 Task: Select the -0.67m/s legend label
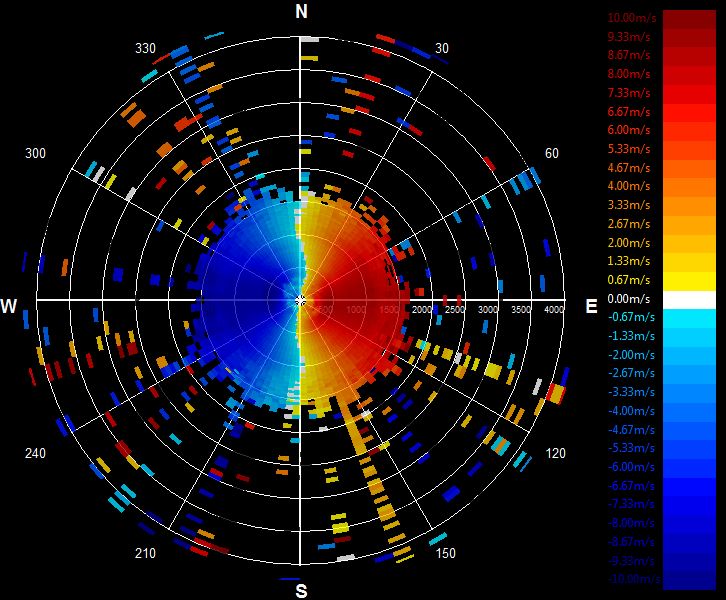[631, 318]
